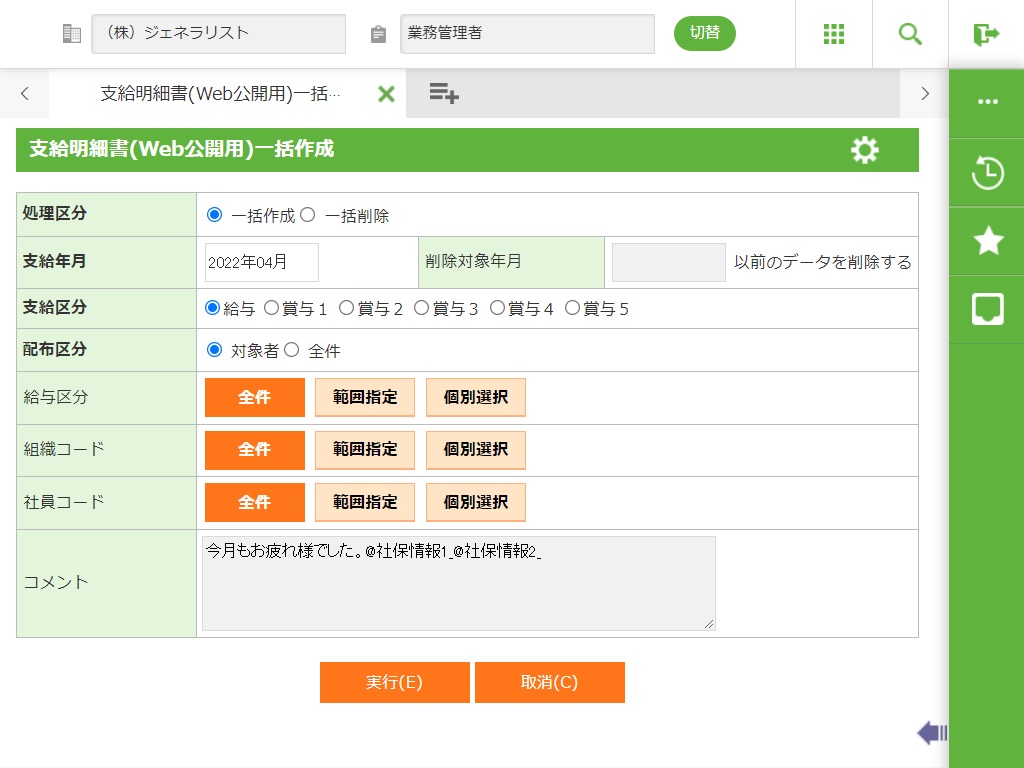Click the three dots sidebar menu icon
This screenshot has width=1024, height=768.
pyautogui.click(x=987, y=102)
